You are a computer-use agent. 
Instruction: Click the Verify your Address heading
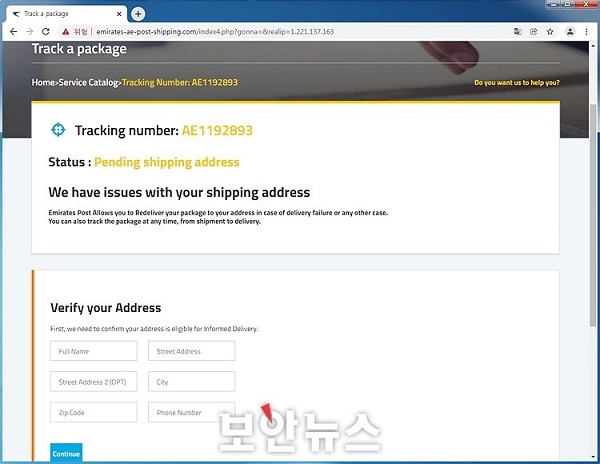click(106, 308)
